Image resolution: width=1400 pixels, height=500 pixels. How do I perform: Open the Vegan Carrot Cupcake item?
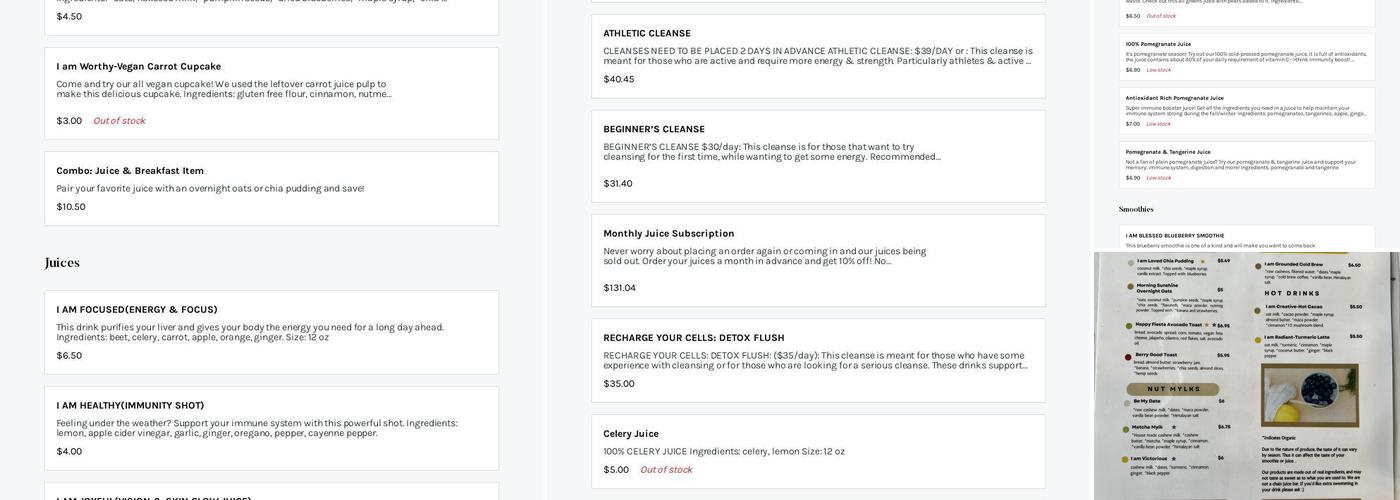click(x=271, y=93)
